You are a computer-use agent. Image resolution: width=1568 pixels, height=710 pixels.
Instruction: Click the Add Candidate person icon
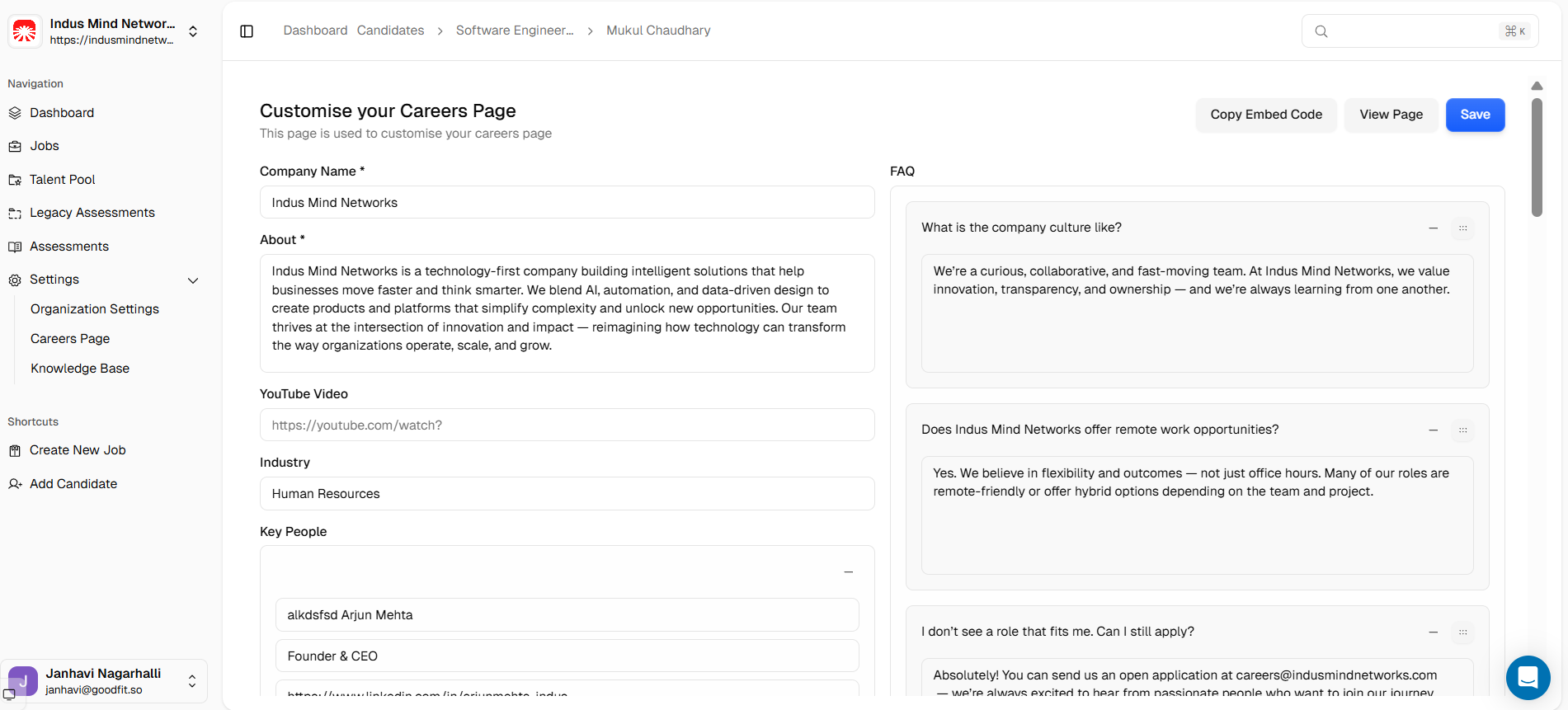point(15,484)
